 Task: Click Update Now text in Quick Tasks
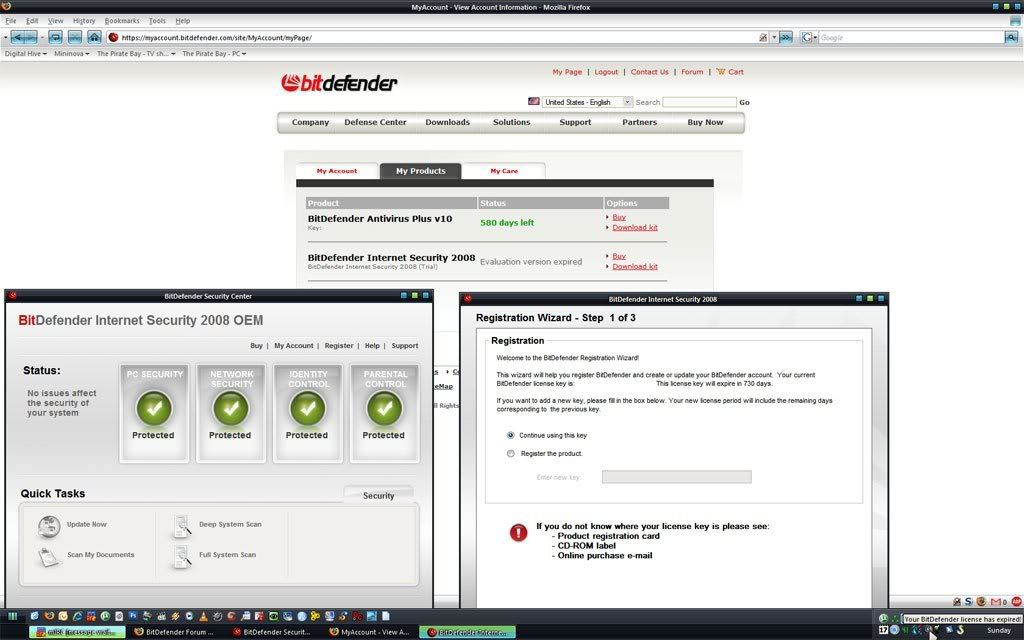86,524
